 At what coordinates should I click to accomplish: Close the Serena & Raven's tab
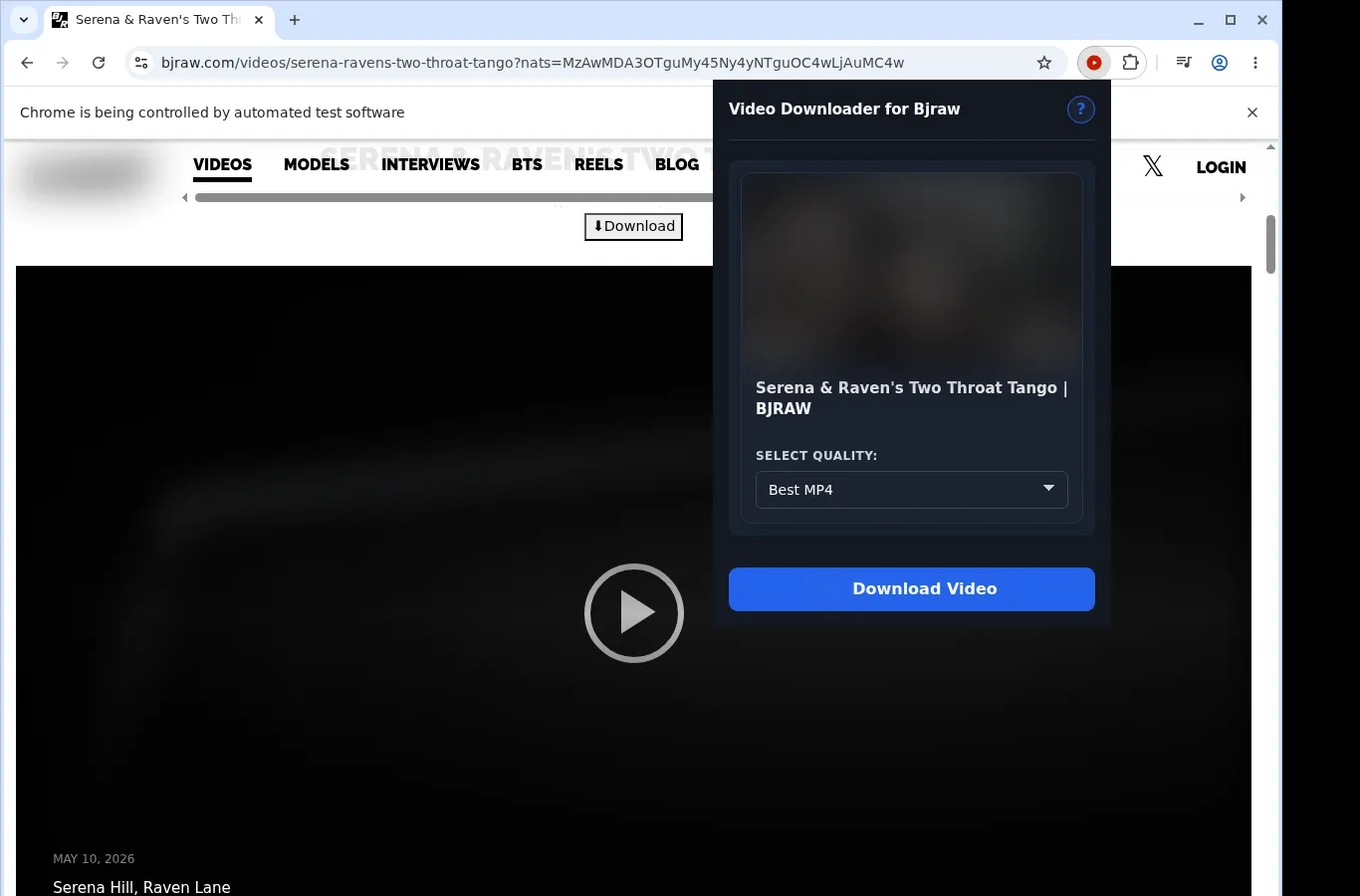[x=259, y=20]
